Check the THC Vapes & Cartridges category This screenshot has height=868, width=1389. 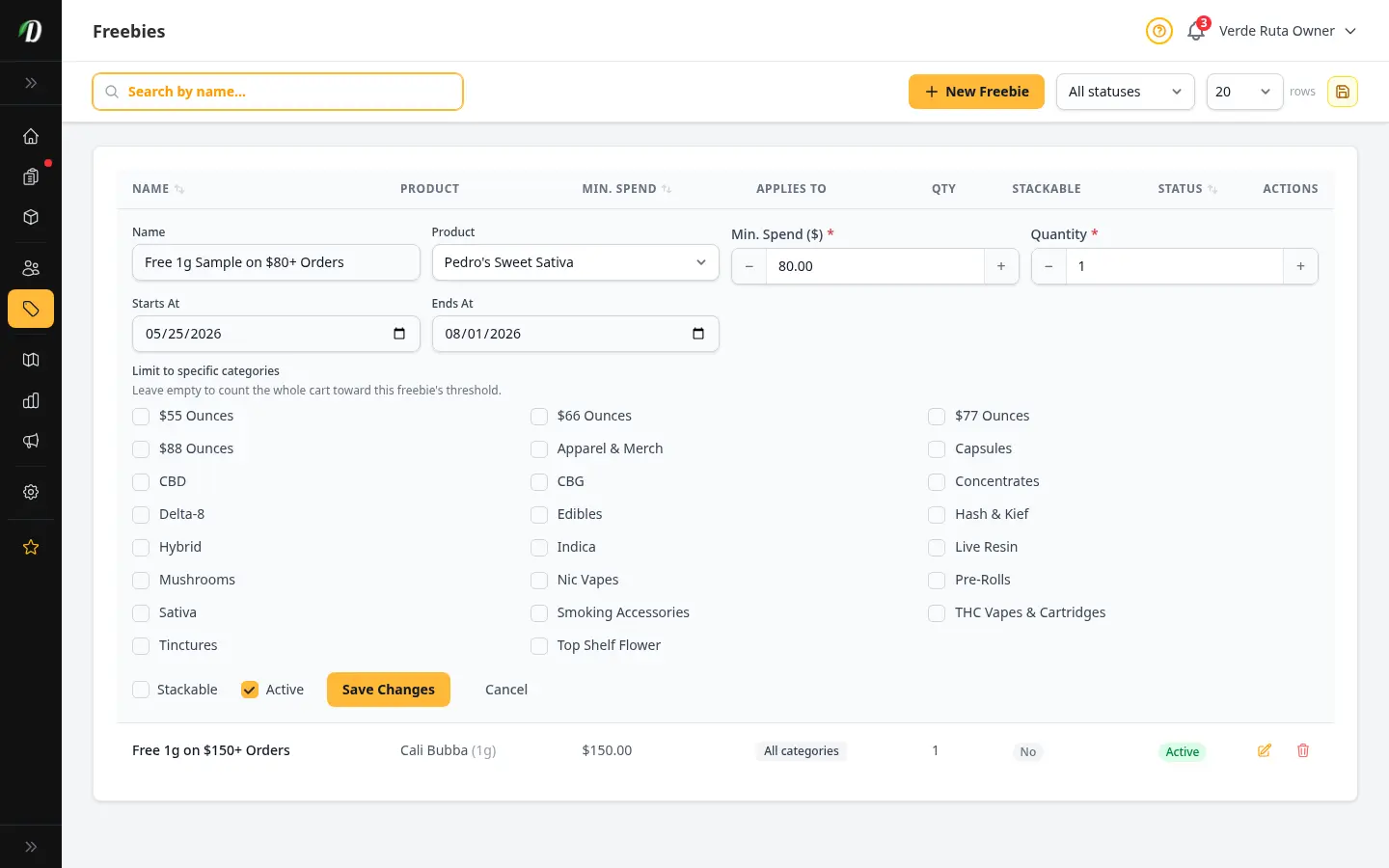point(937,612)
